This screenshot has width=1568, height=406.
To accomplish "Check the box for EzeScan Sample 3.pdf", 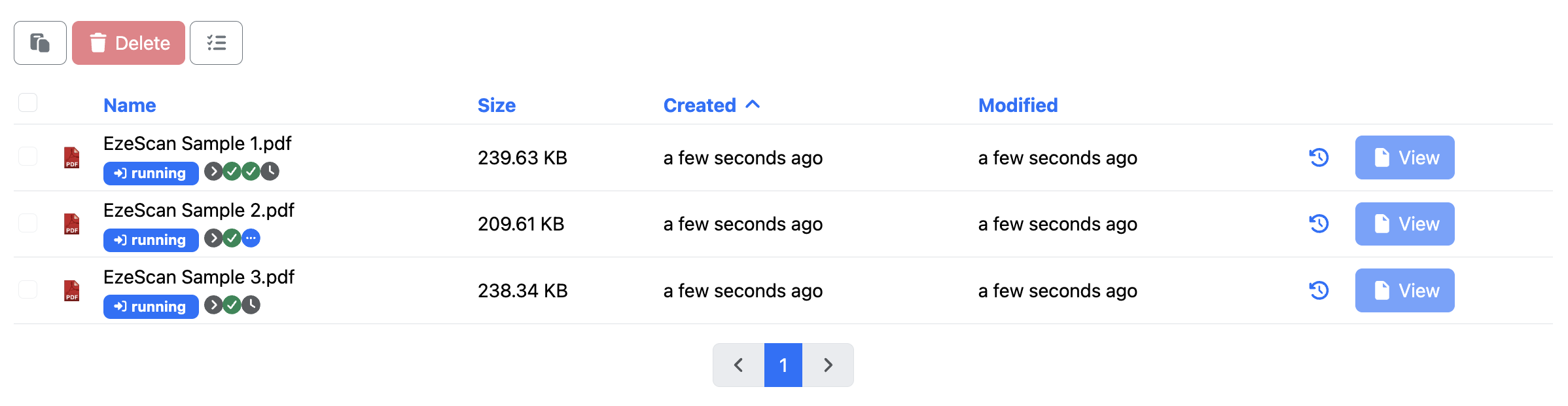I will [28, 289].
